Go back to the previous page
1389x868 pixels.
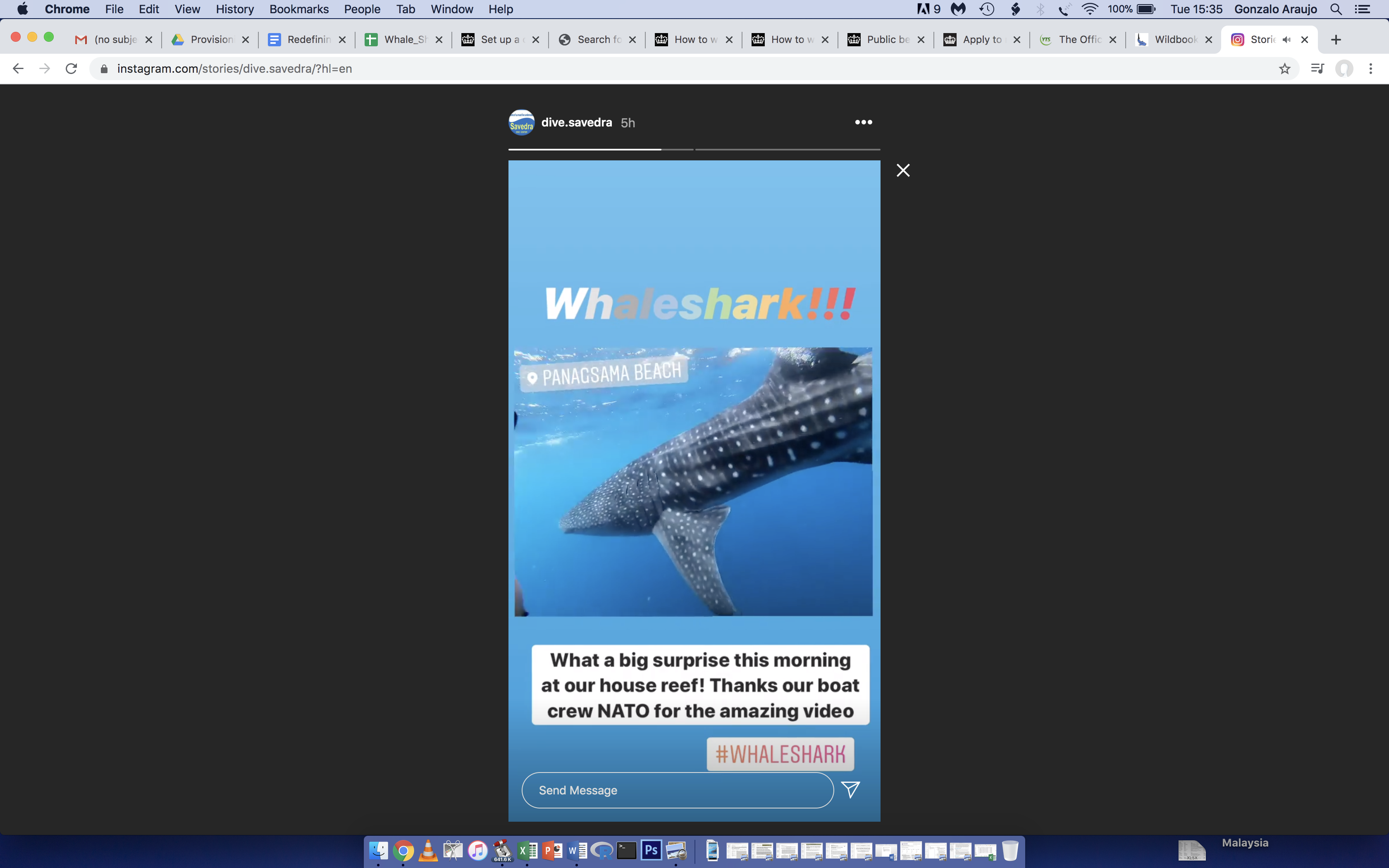(18, 69)
